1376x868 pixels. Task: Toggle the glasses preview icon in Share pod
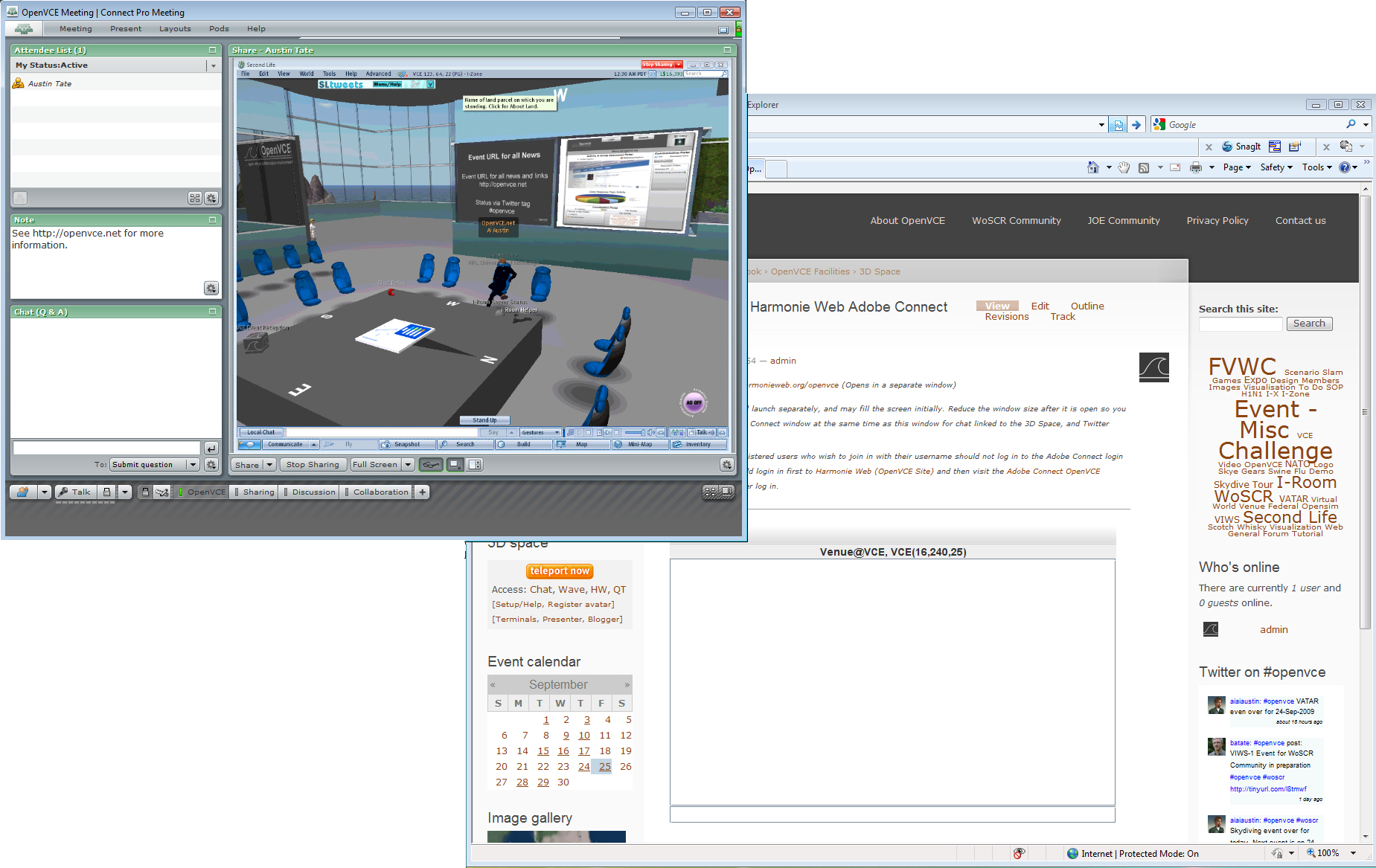pos(431,465)
